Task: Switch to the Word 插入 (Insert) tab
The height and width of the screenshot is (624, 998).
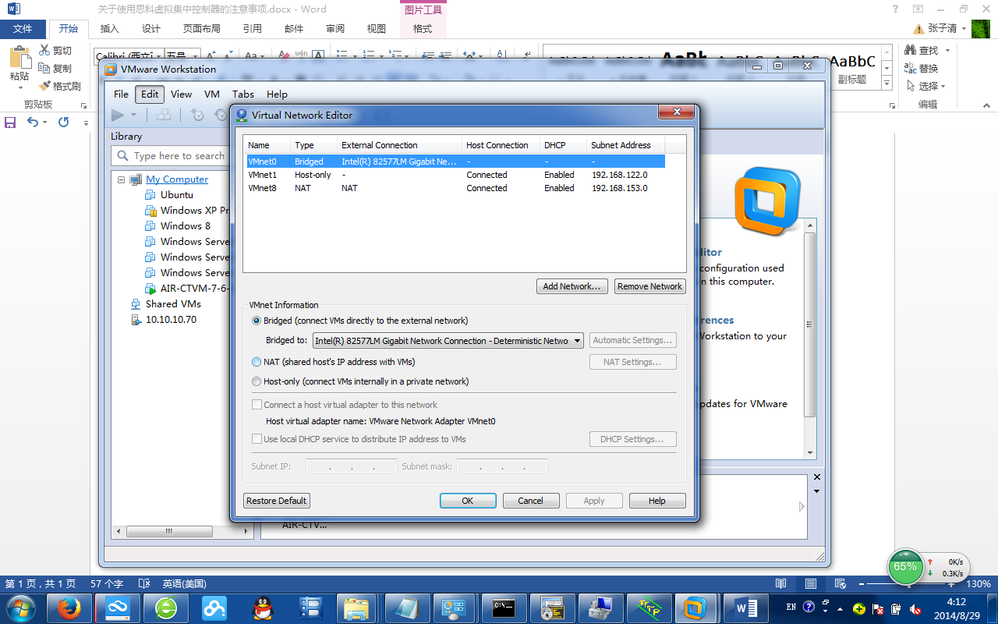Action: tap(109, 29)
